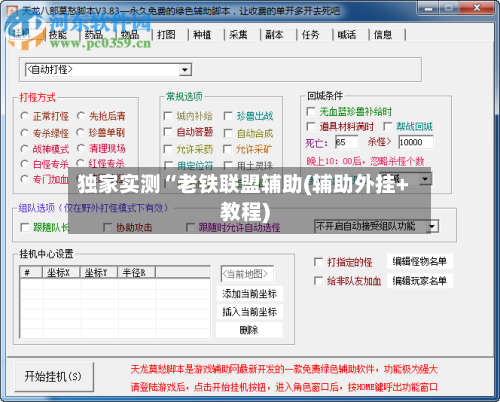Open 编辑怪物名单 editor
This screenshot has width=500, height=402.
420,262
